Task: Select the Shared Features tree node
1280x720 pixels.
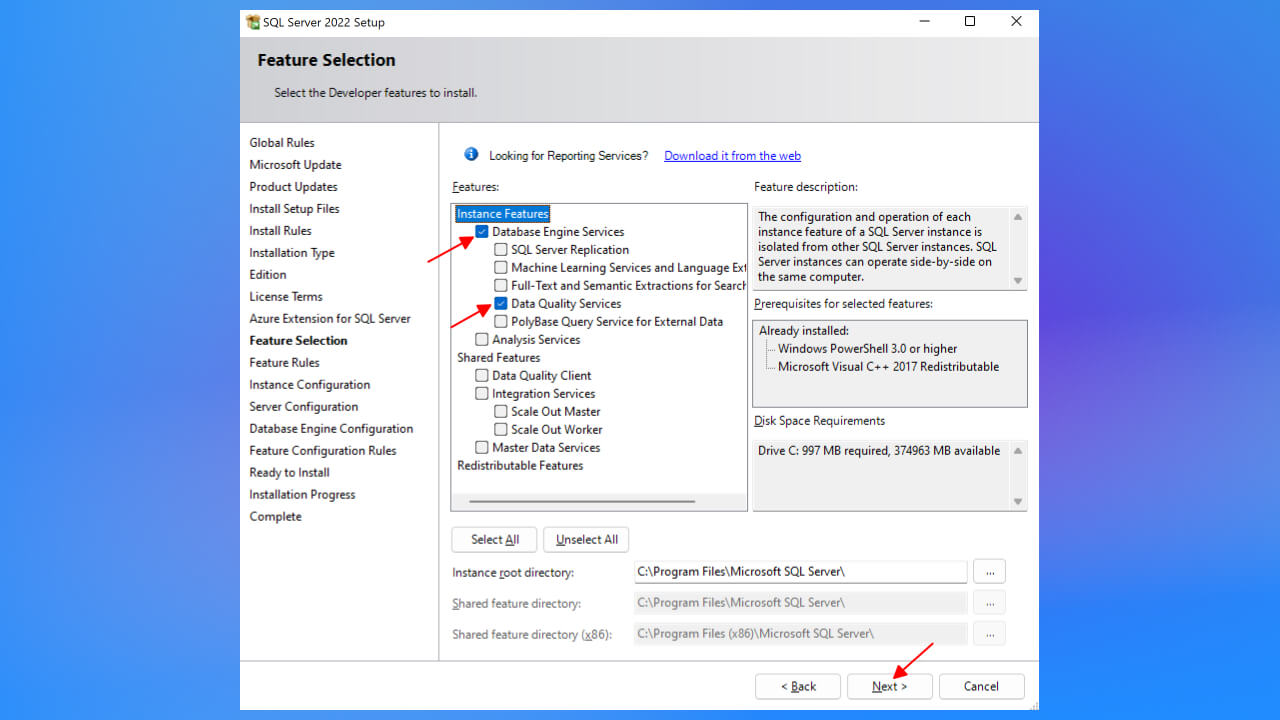Action: (x=499, y=358)
